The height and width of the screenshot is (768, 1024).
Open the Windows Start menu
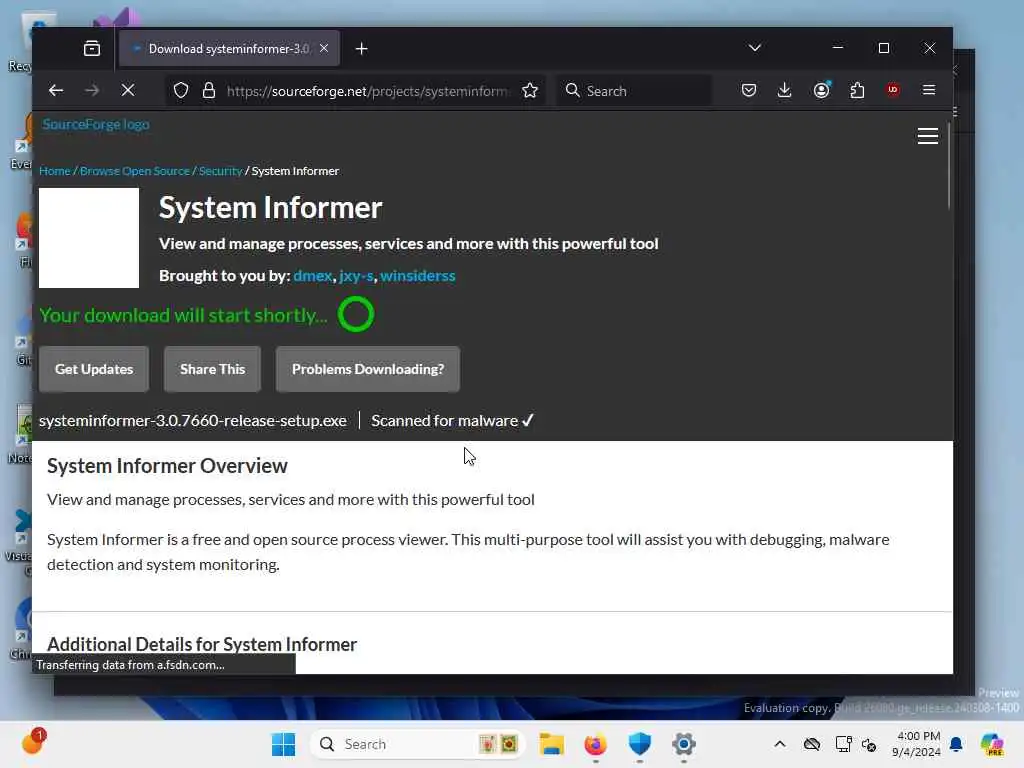pyautogui.click(x=283, y=744)
